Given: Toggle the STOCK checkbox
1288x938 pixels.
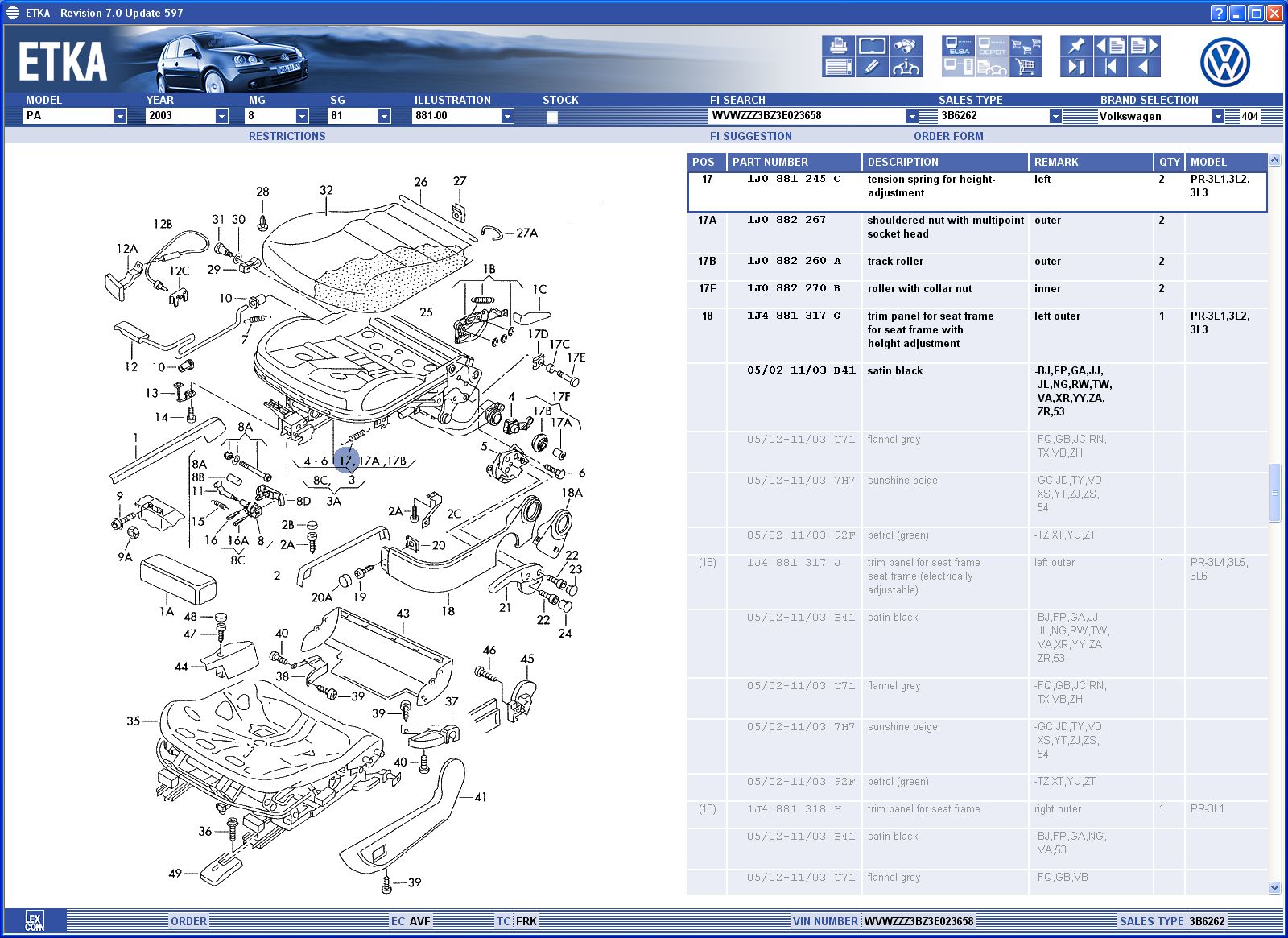Looking at the screenshot, I should click(551, 117).
